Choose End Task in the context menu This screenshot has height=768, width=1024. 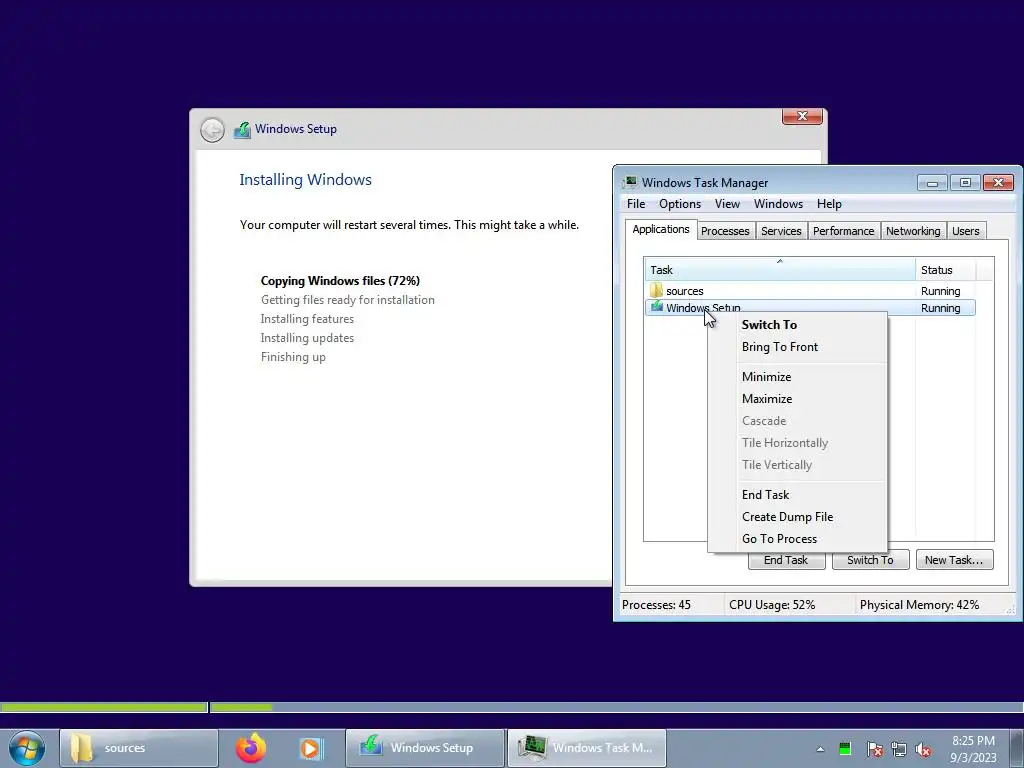[x=797, y=495]
